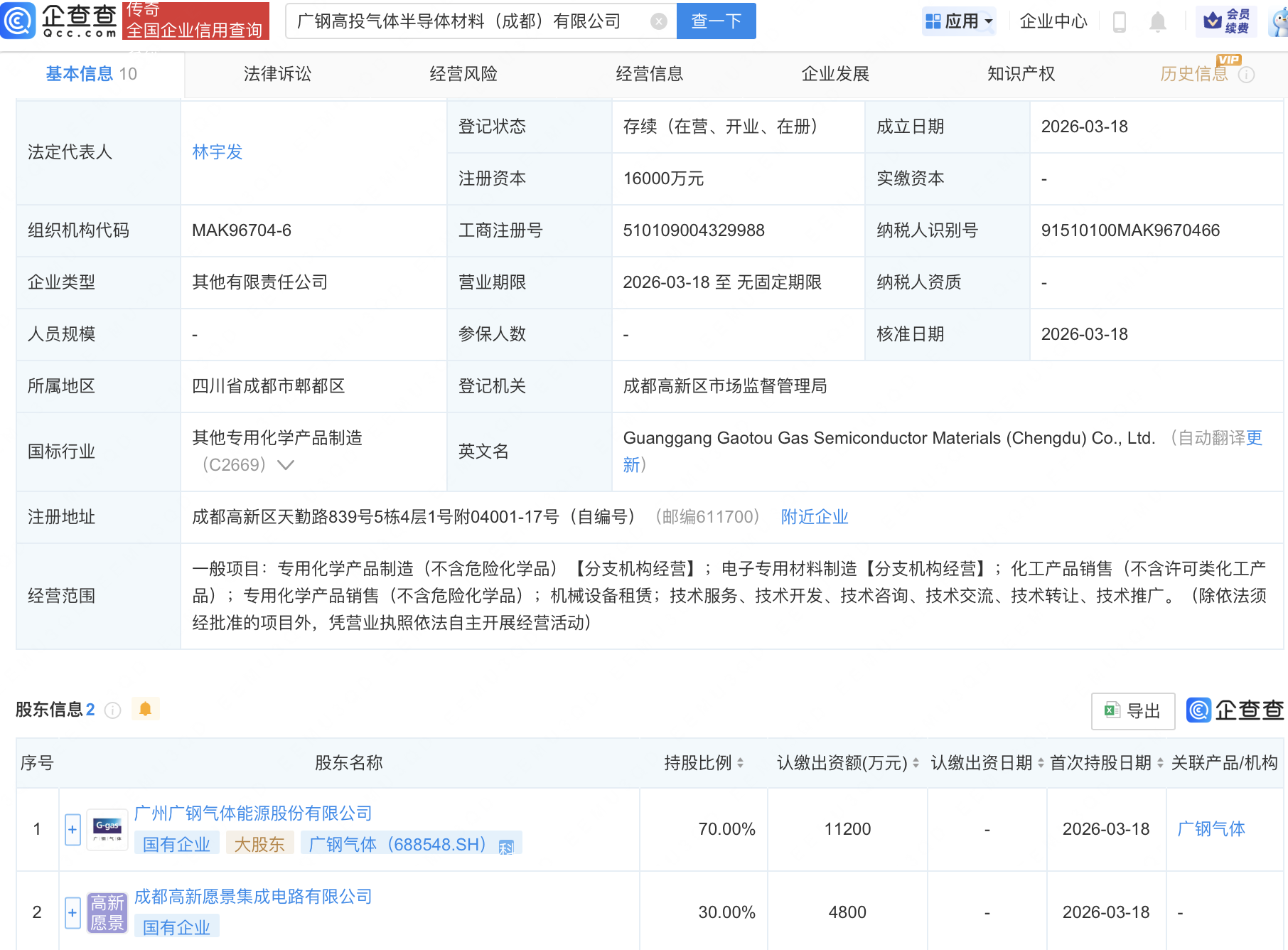Click the 林宇发 legal representative link
This screenshot has width=1288, height=950.
217,151
